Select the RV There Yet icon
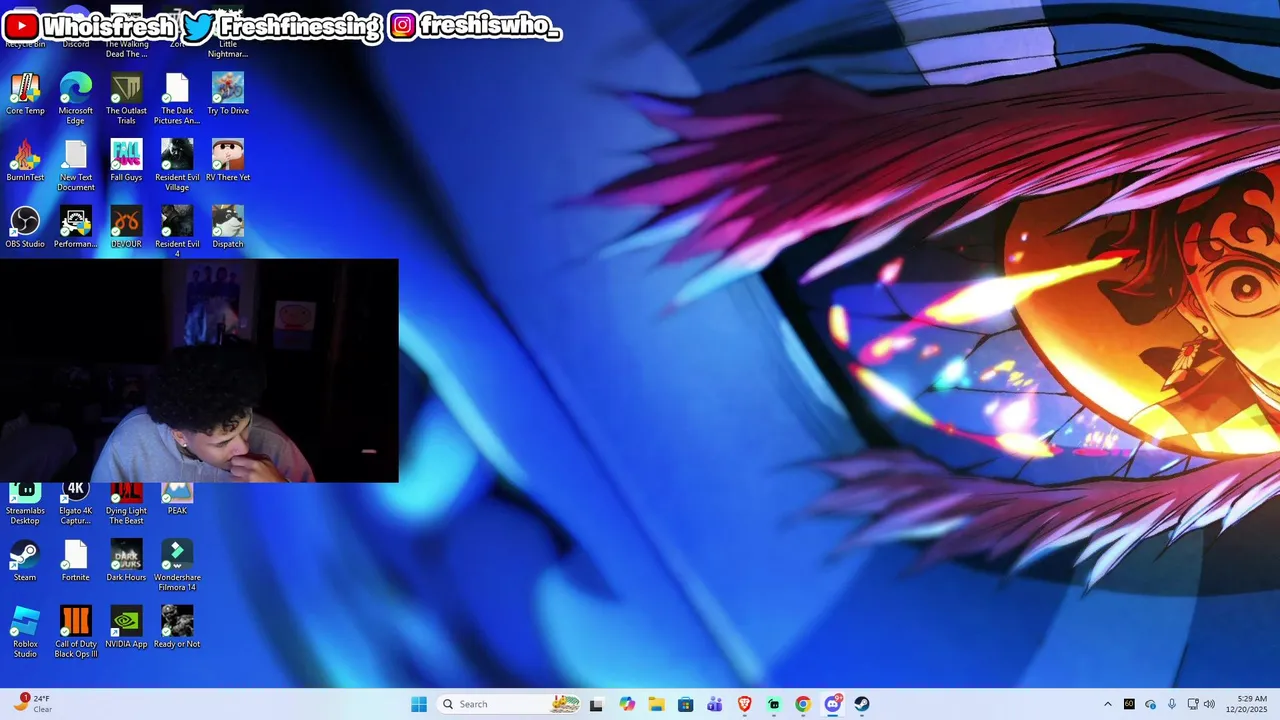The image size is (1280, 720). coord(228,161)
